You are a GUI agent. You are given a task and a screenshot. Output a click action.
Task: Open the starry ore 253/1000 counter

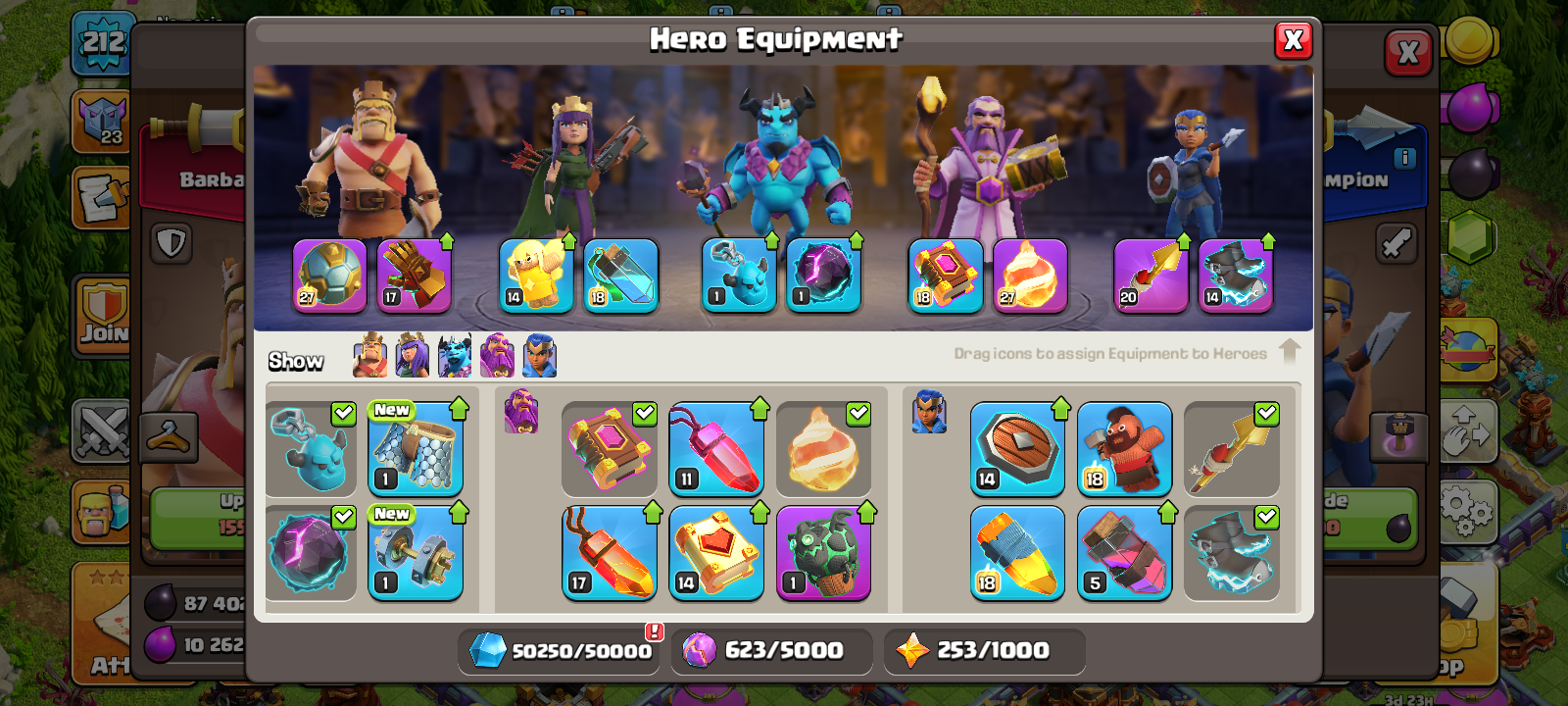pyautogui.click(x=984, y=651)
